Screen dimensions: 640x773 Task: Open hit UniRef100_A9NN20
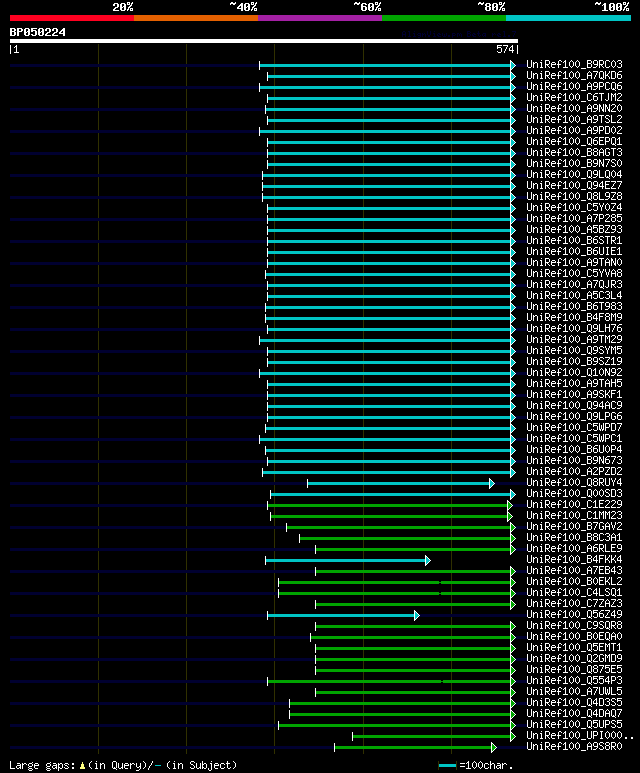click(574, 108)
